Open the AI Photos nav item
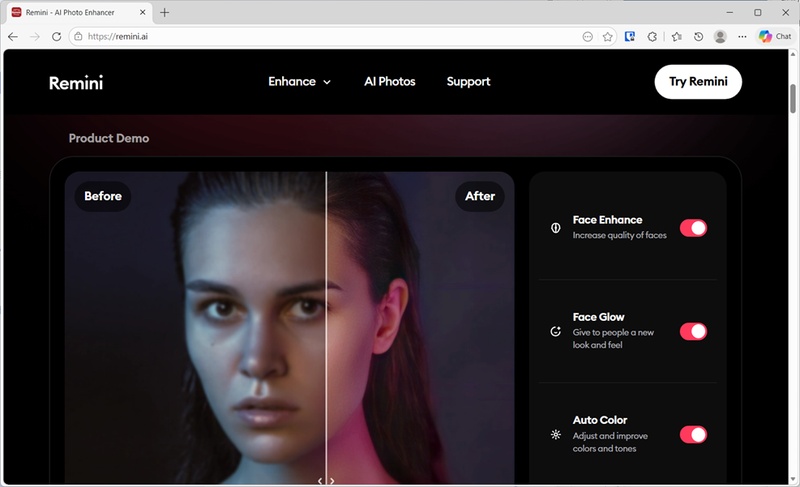800x487 pixels. (x=389, y=82)
